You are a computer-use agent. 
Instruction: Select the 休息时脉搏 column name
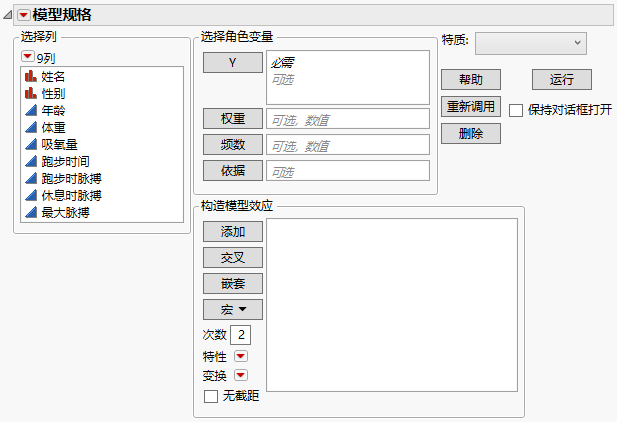[71, 195]
